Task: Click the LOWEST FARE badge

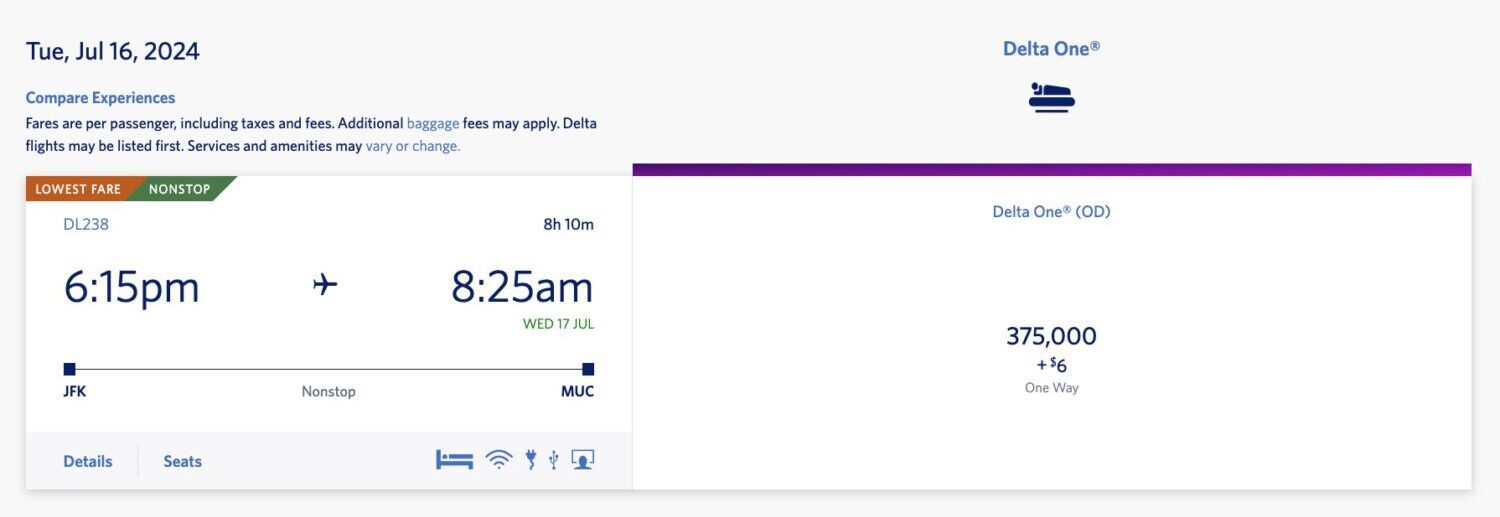Action: coord(78,189)
